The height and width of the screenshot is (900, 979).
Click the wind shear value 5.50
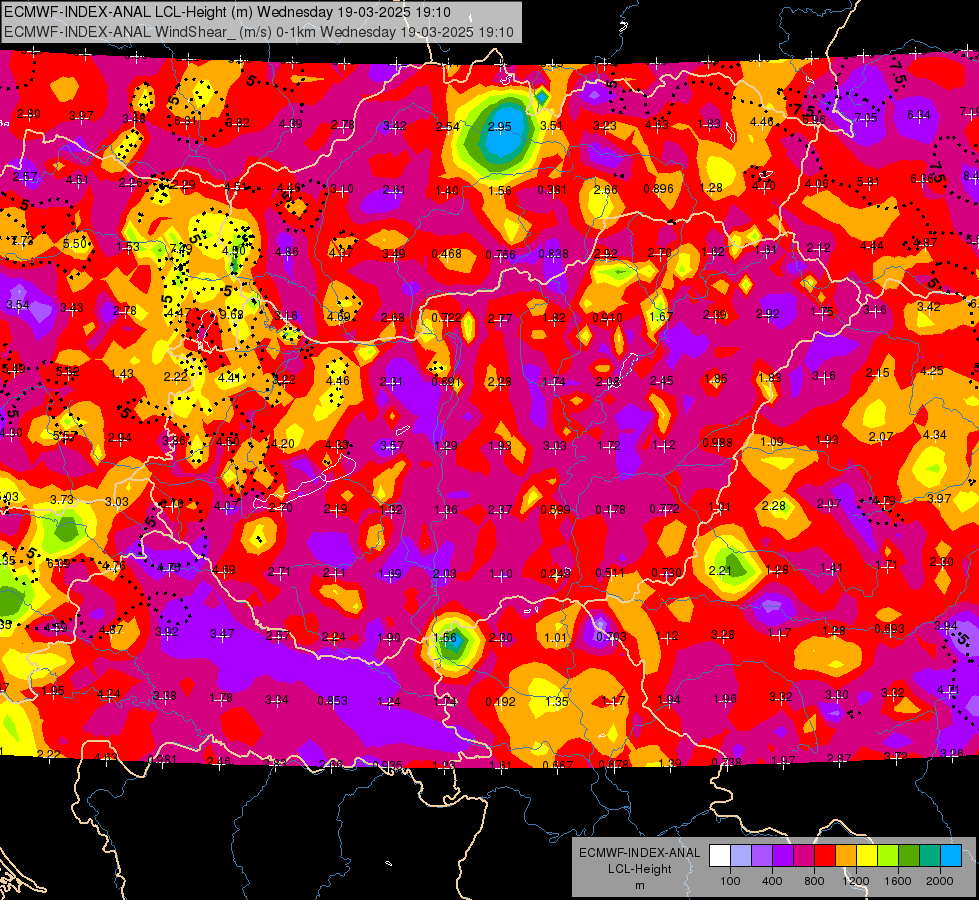[x=75, y=244]
